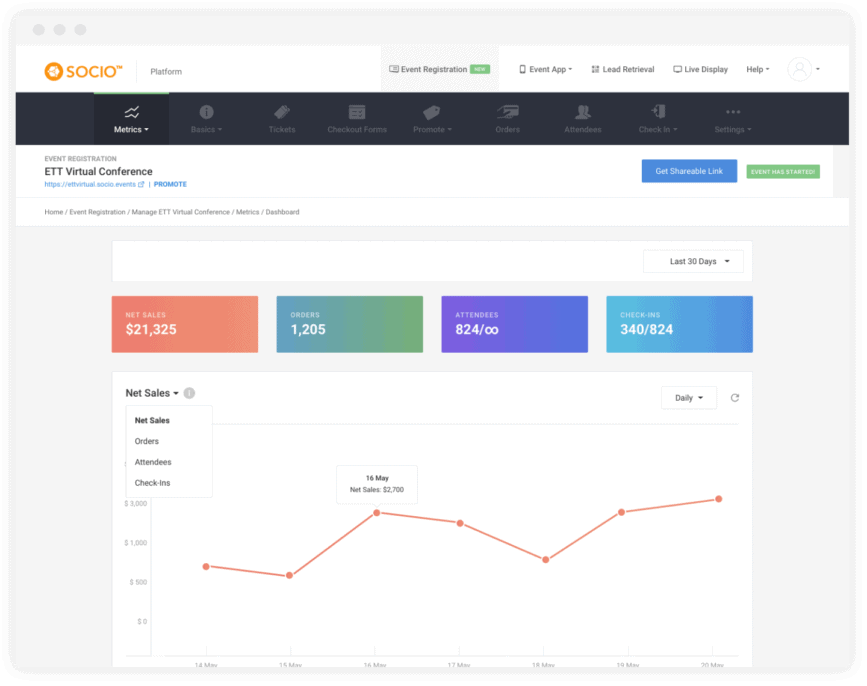Expand the Metrics tab label dropdown
This screenshot has height=686, width=867.
(132, 129)
